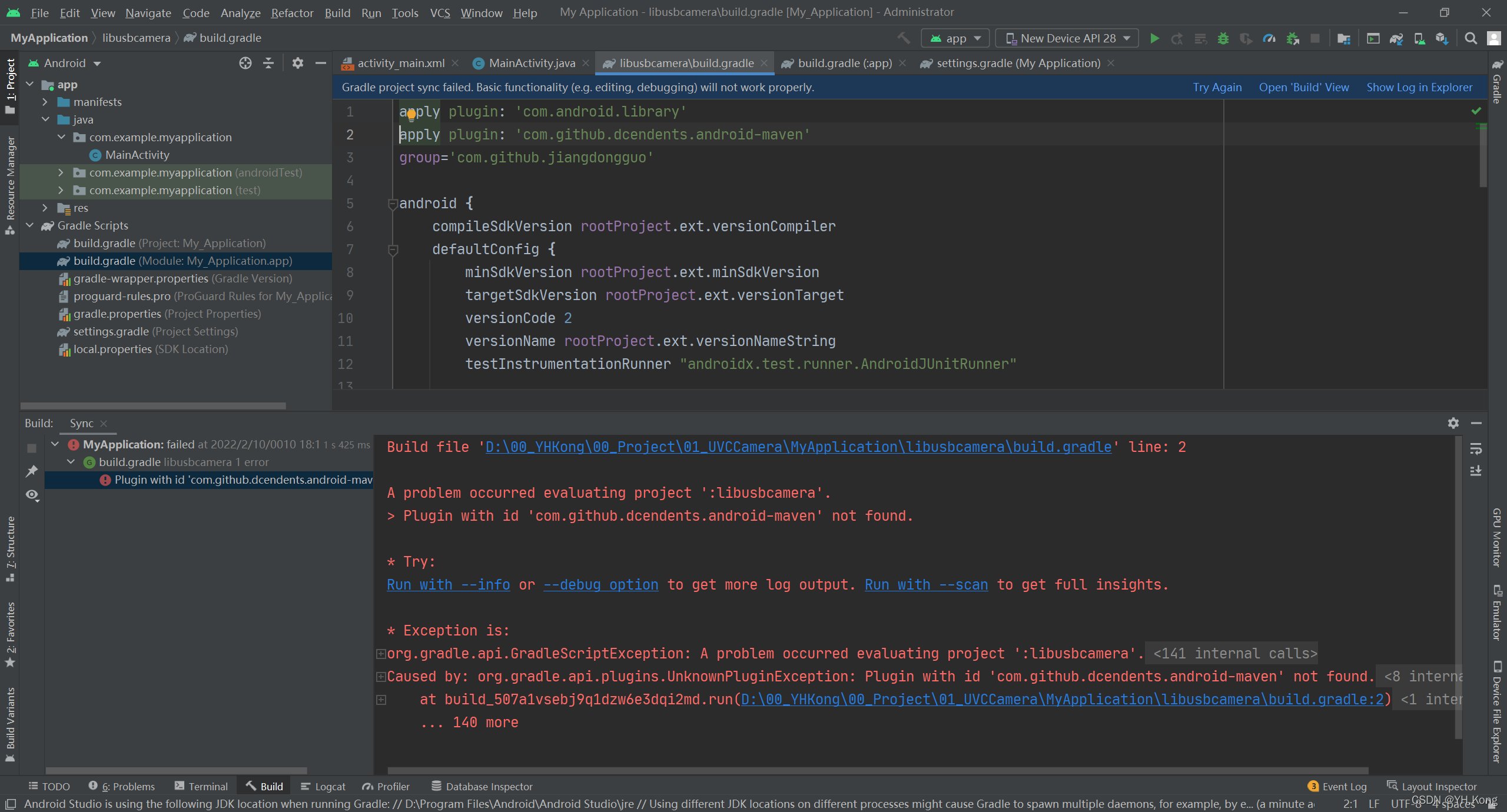This screenshot has height=812, width=1507.
Task: Click the Make Project hammer icon
Action: (903, 38)
